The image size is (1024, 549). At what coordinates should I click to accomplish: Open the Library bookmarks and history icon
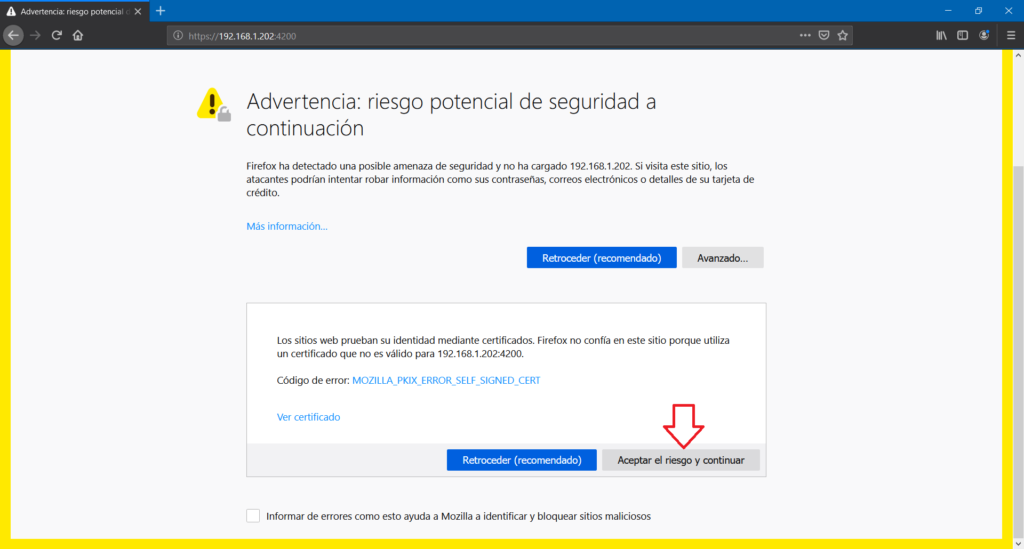(941, 35)
